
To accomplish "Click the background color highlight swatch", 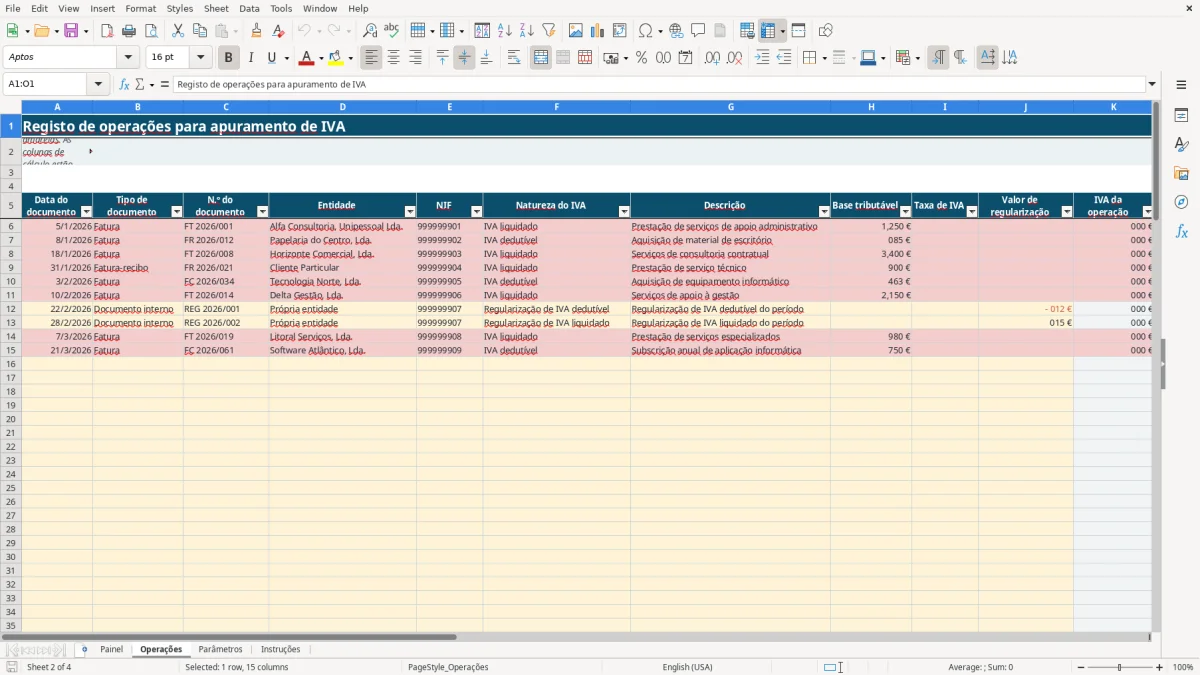I will pos(336,58).
